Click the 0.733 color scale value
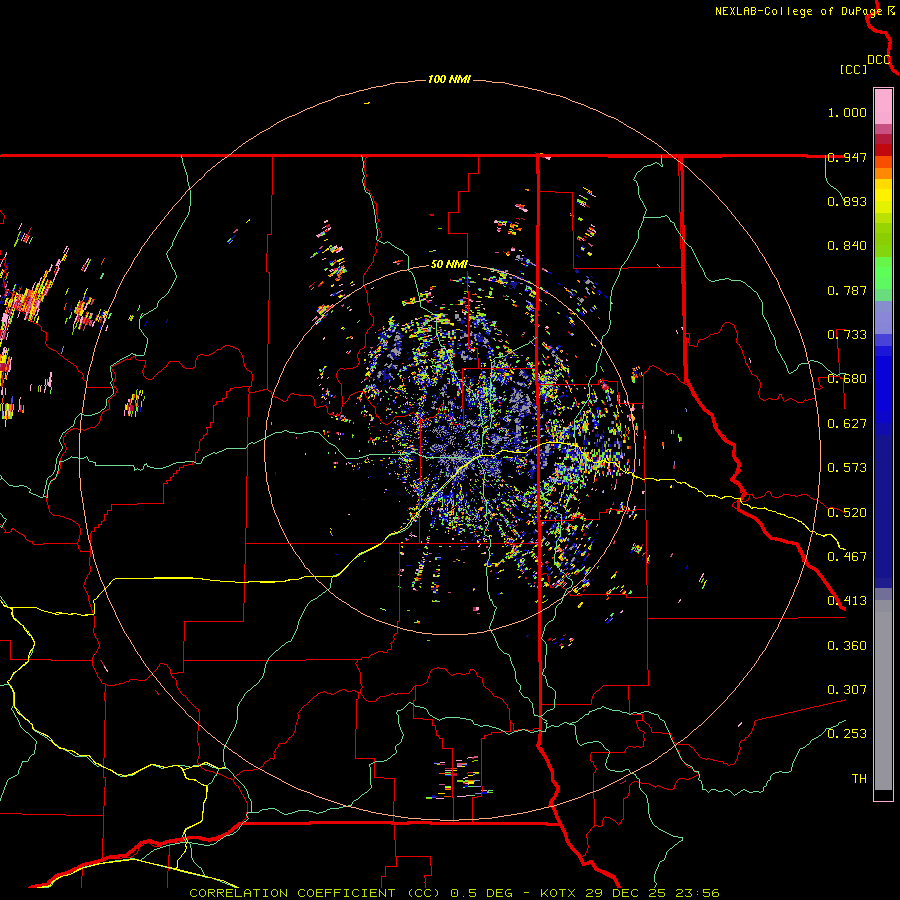This screenshot has width=900, height=900. (847, 335)
